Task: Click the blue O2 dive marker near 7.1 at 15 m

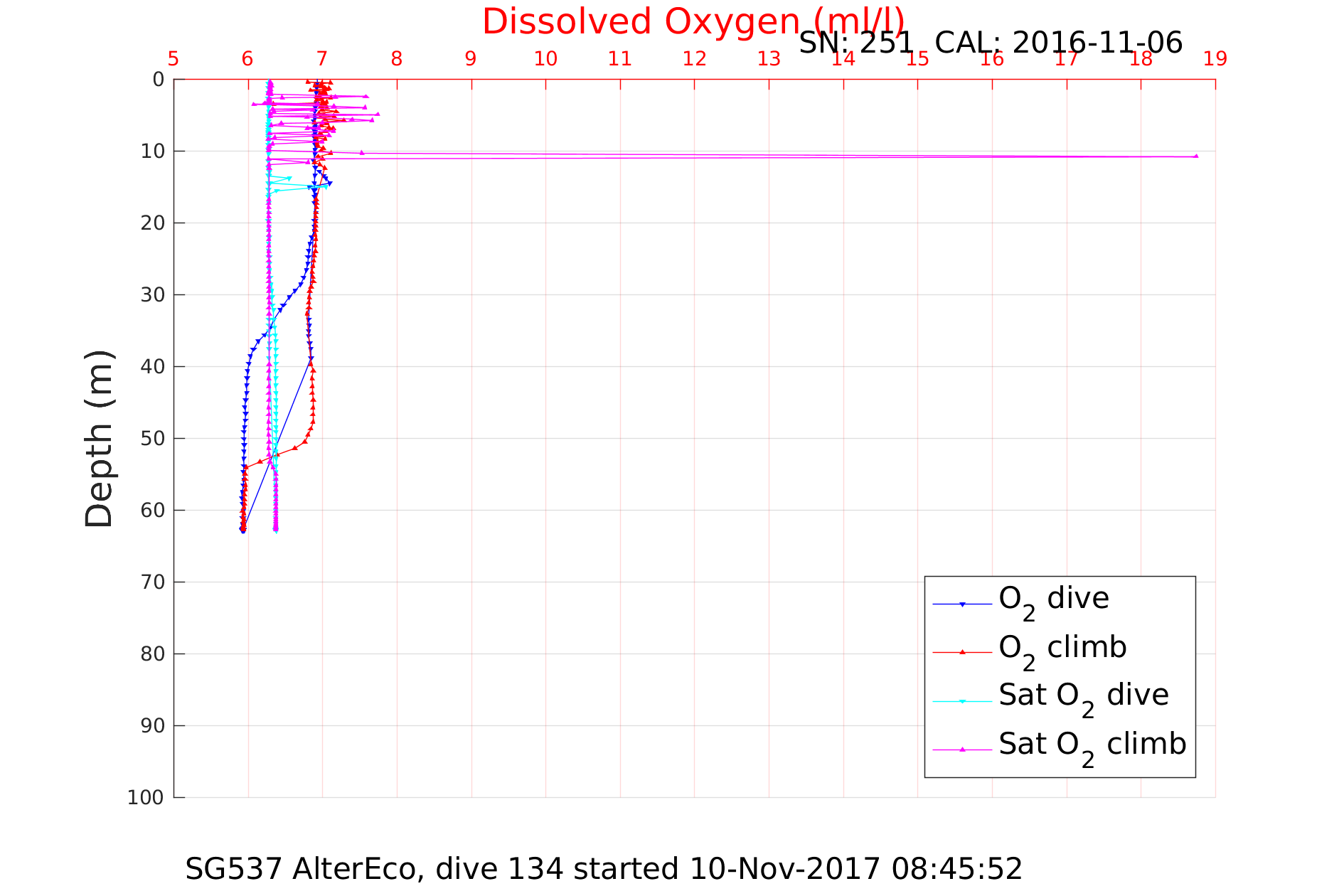Action: click(330, 183)
